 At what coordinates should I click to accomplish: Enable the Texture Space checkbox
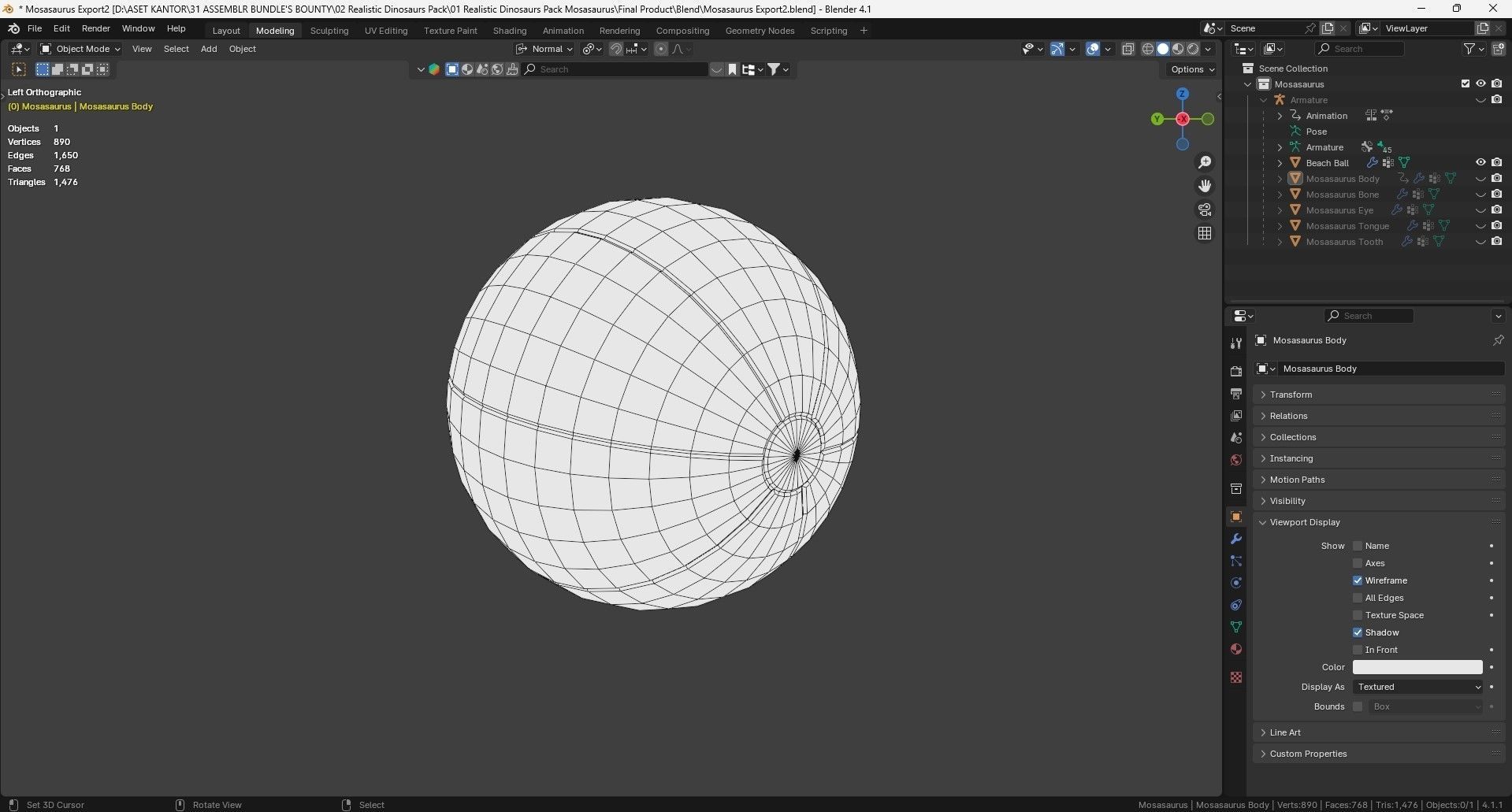(x=1358, y=615)
